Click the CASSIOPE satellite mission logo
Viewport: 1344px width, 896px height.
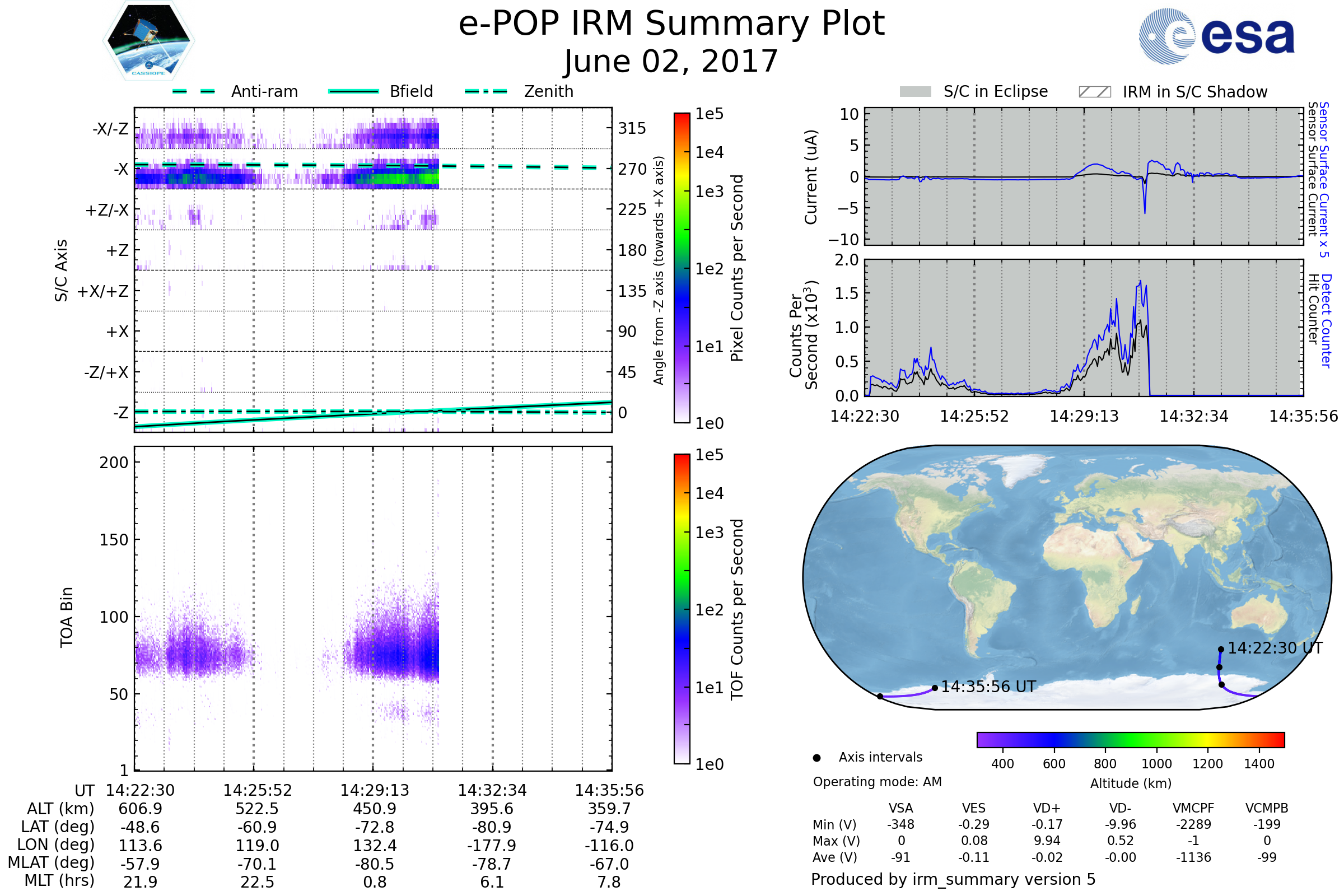point(148,41)
